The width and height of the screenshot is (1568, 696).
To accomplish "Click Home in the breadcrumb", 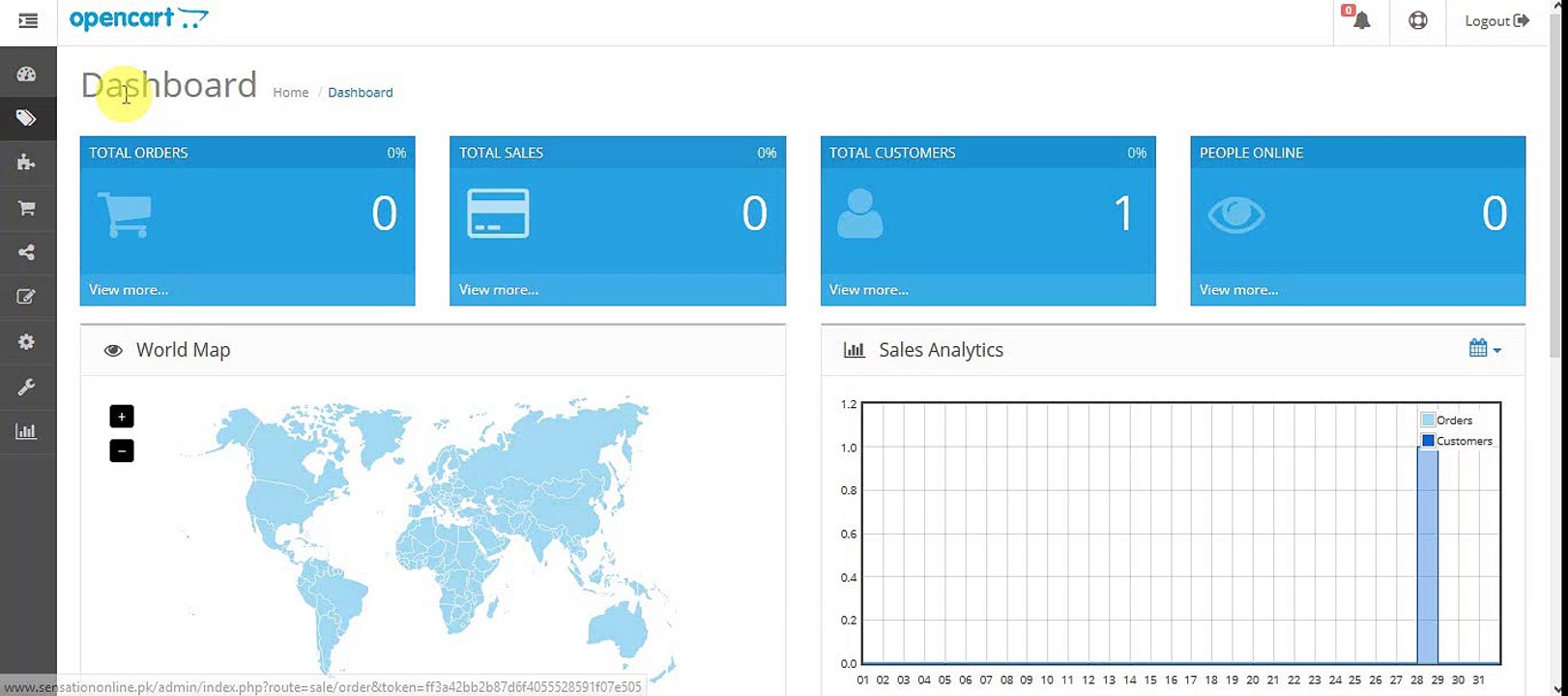I will pyautogui.click(x=290, y=93).
